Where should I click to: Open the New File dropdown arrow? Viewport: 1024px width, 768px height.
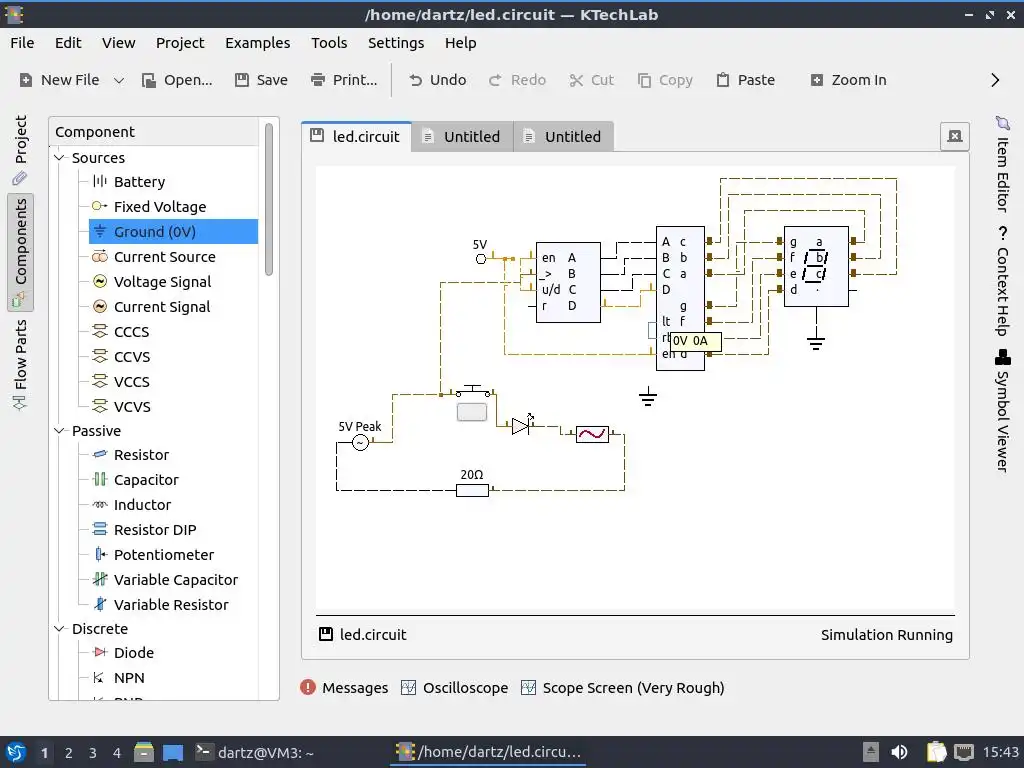coord(119,80)
